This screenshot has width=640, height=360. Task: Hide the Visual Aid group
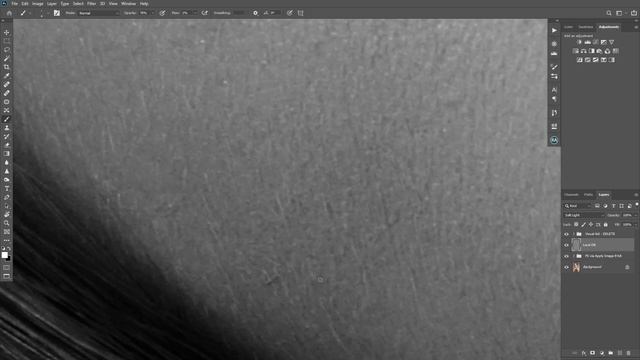[567, 234]
